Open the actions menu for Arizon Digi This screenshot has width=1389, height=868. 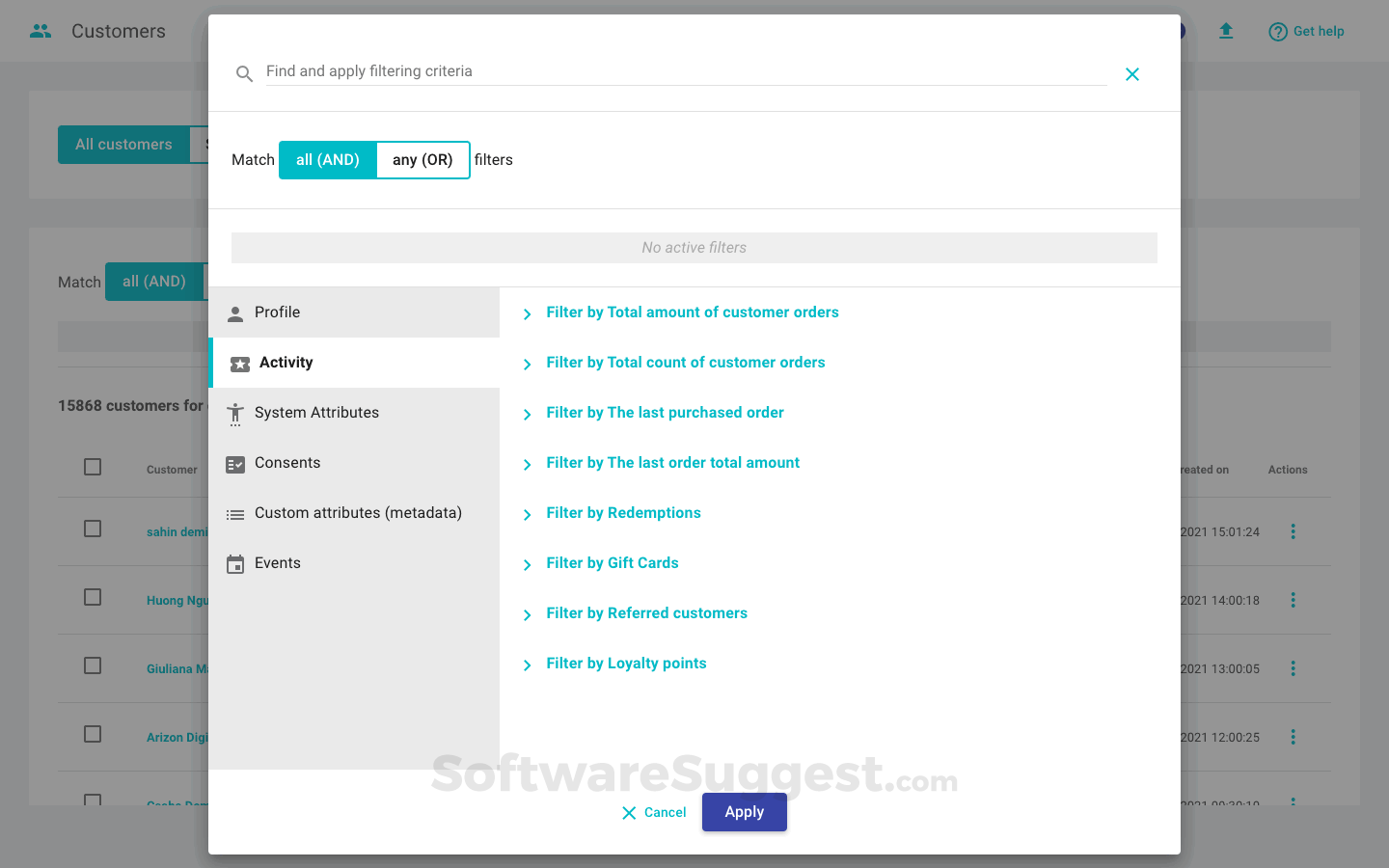pos(1293,736)
